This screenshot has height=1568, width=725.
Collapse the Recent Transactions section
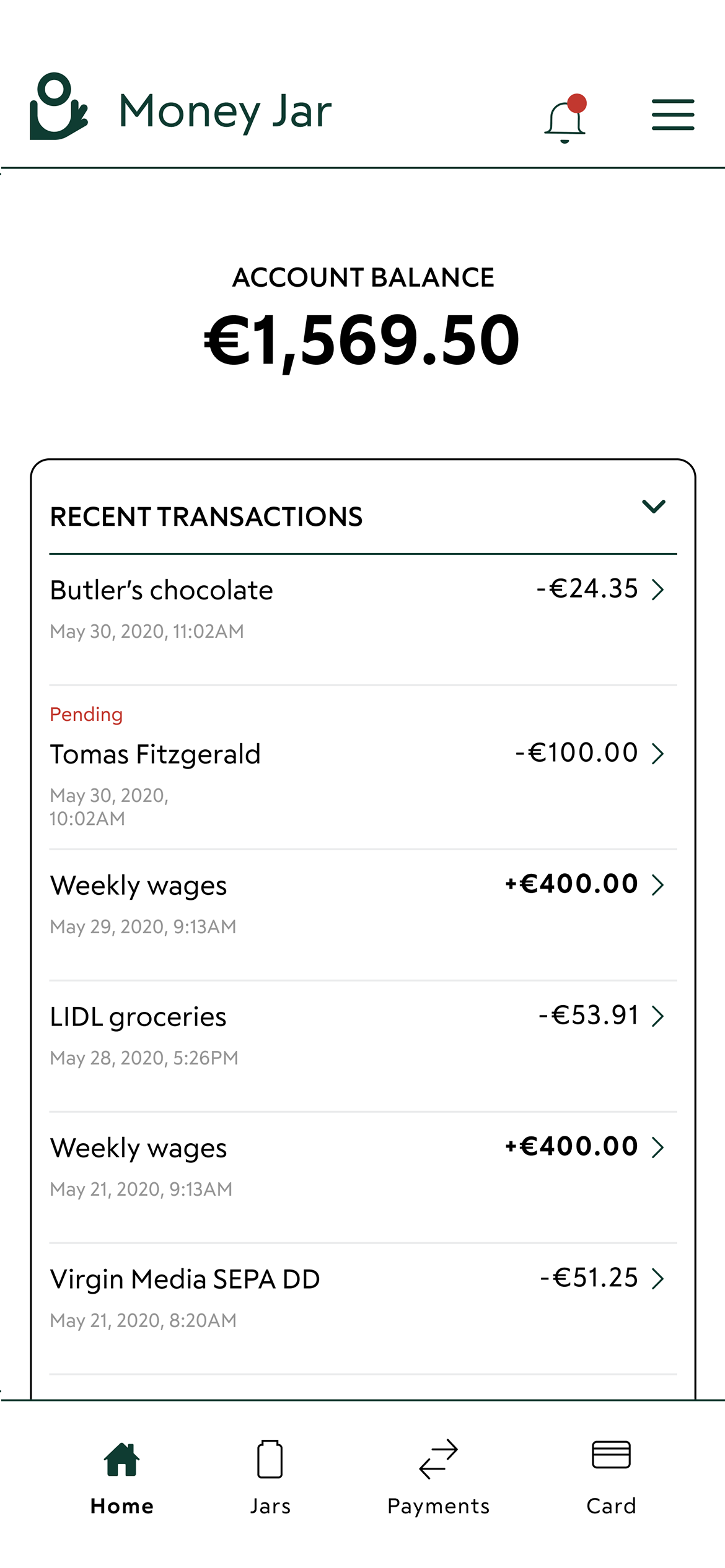653,507
